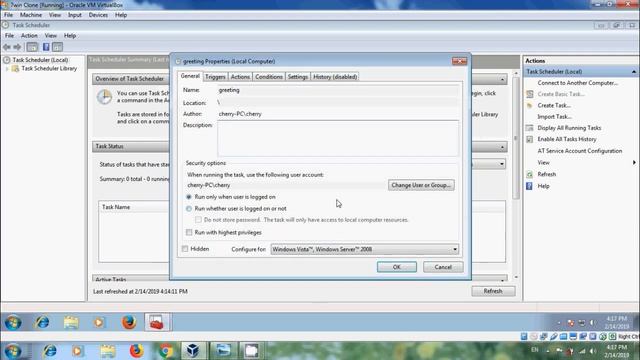The image size is (640, 360).
Task: Click the Show/Hide Action Pane toolbar icon
Action: [58, 47]
